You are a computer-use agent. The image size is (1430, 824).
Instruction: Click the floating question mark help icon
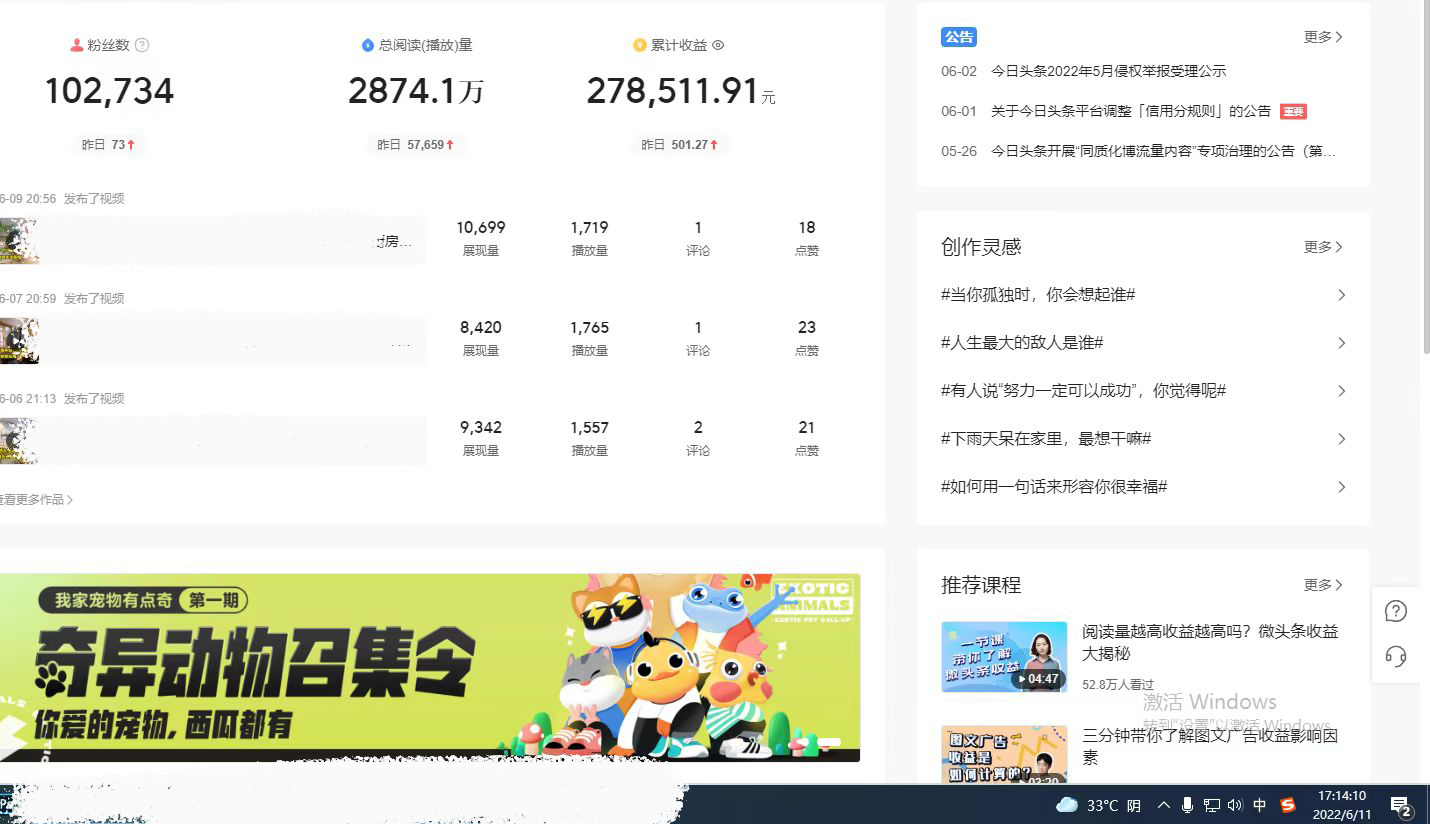point(1396,610)
